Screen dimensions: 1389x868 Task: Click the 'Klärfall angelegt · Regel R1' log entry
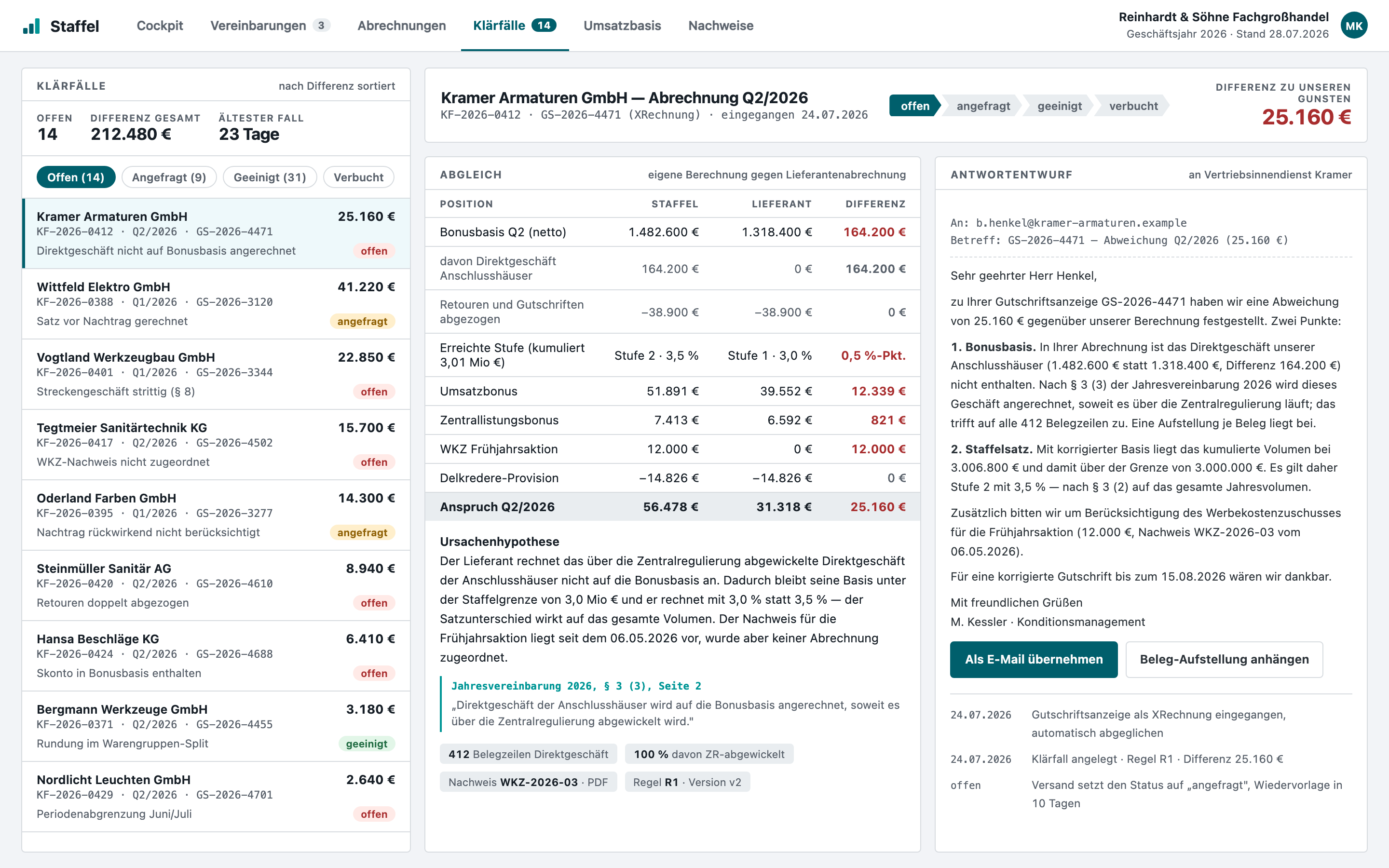(1157, 759)
